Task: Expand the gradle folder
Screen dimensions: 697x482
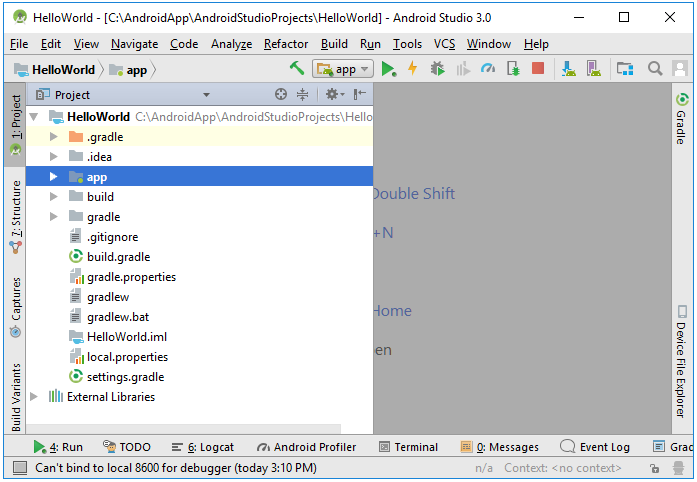Action: click(53, 217)
